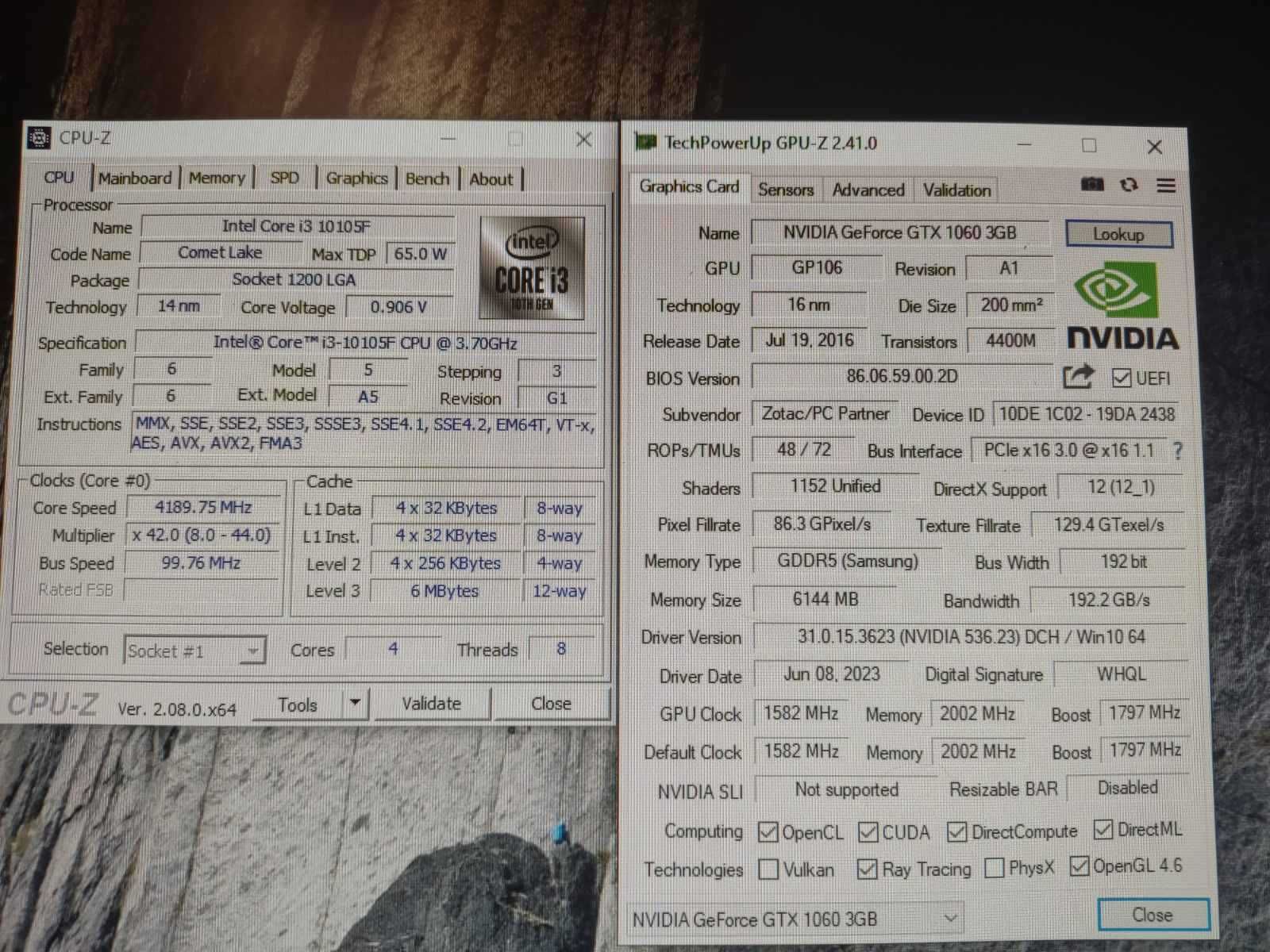Click the CPU Specification field
Screen dimensions: 1270x952
[x=365, y=343]
